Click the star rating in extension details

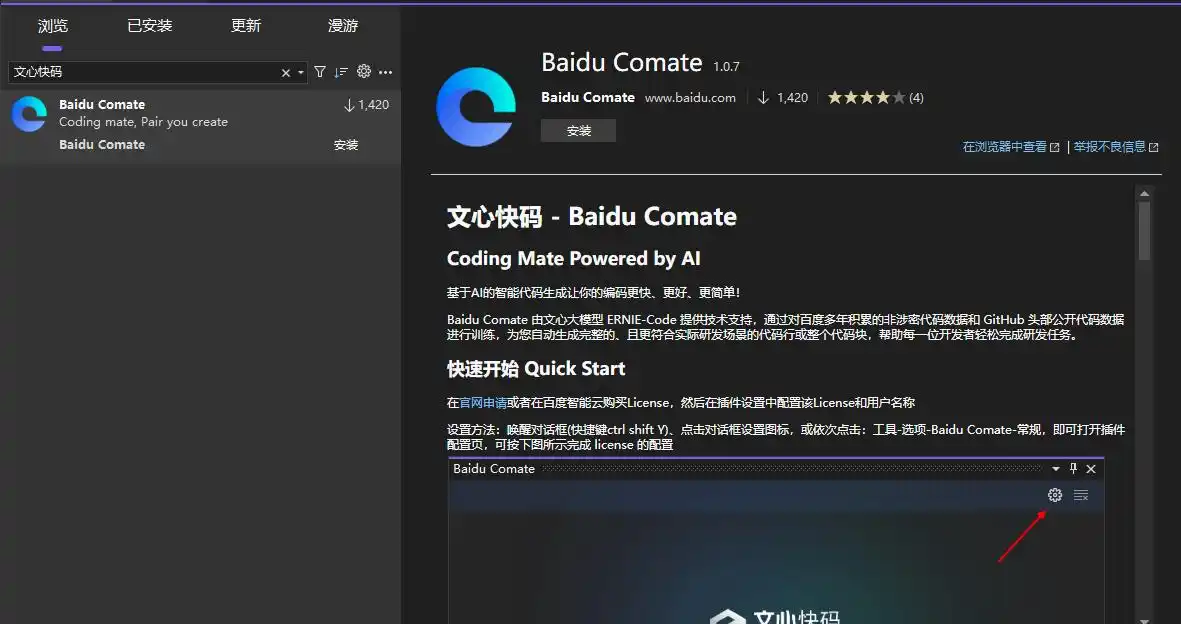point(866,98)
